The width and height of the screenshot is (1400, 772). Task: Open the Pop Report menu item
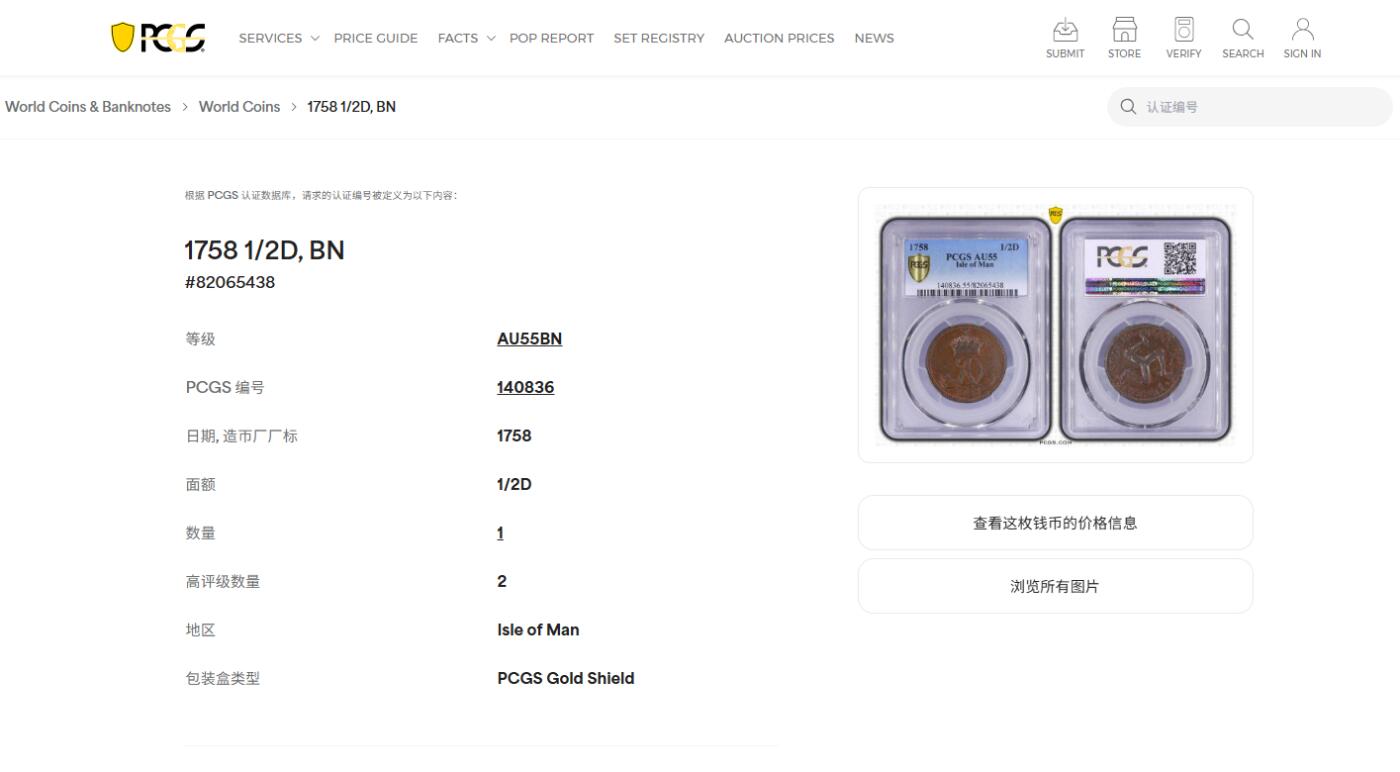[x=552, y=38]
